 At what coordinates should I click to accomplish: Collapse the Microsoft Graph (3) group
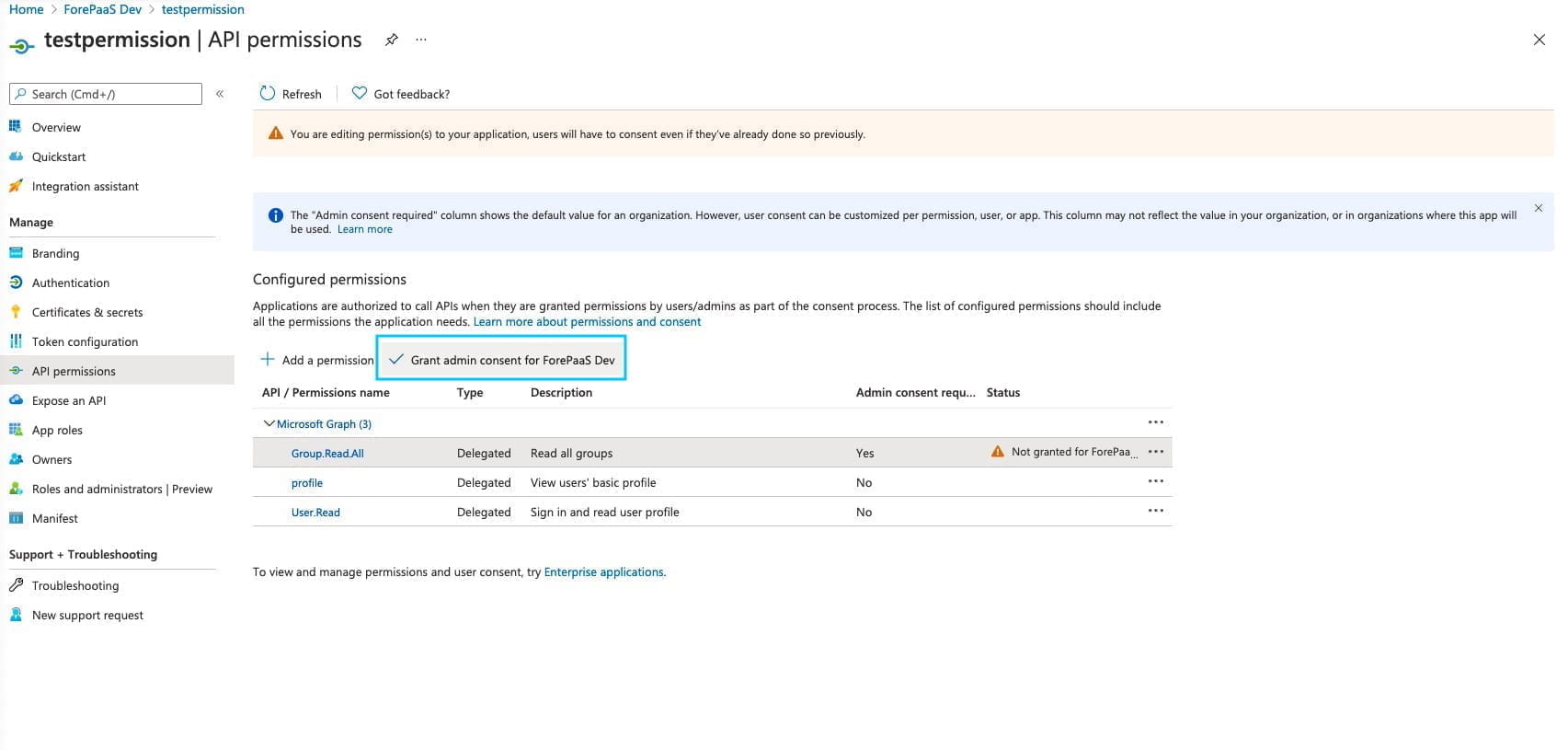269,423
